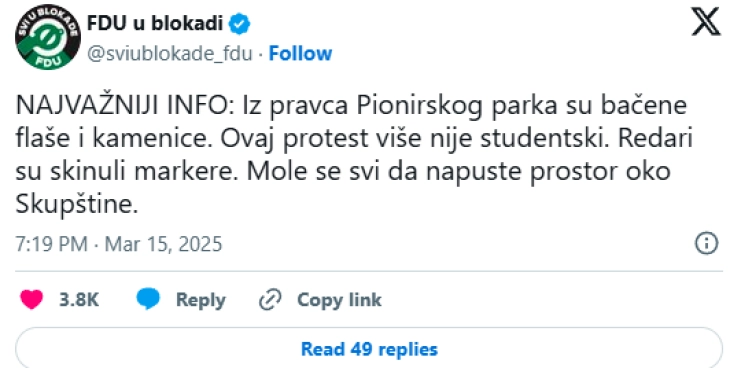
Task: Open the tweet info circle icon
Action: coord(706,244)
